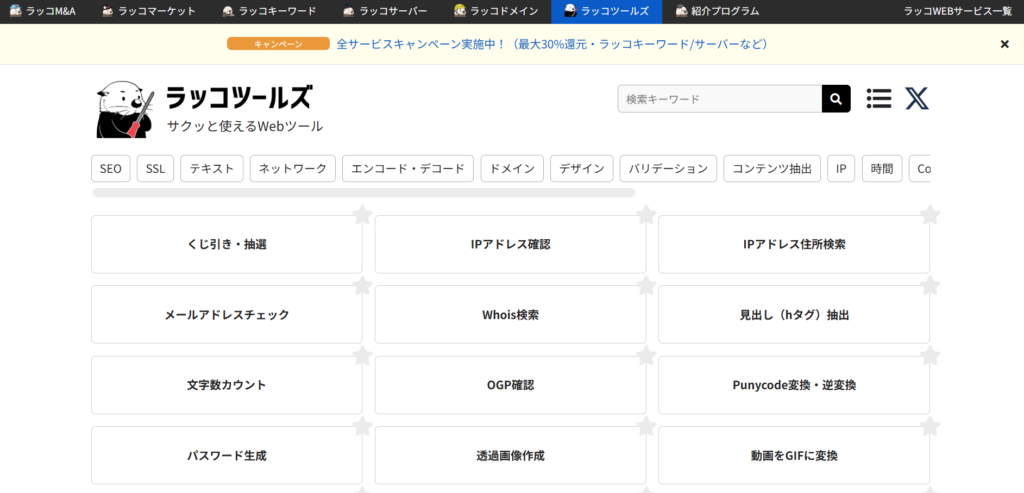The width and height of the screenshot is (1024, 493).
Task: Open ラッコマーケット in top navigation
Action: (x=149, y=11)
